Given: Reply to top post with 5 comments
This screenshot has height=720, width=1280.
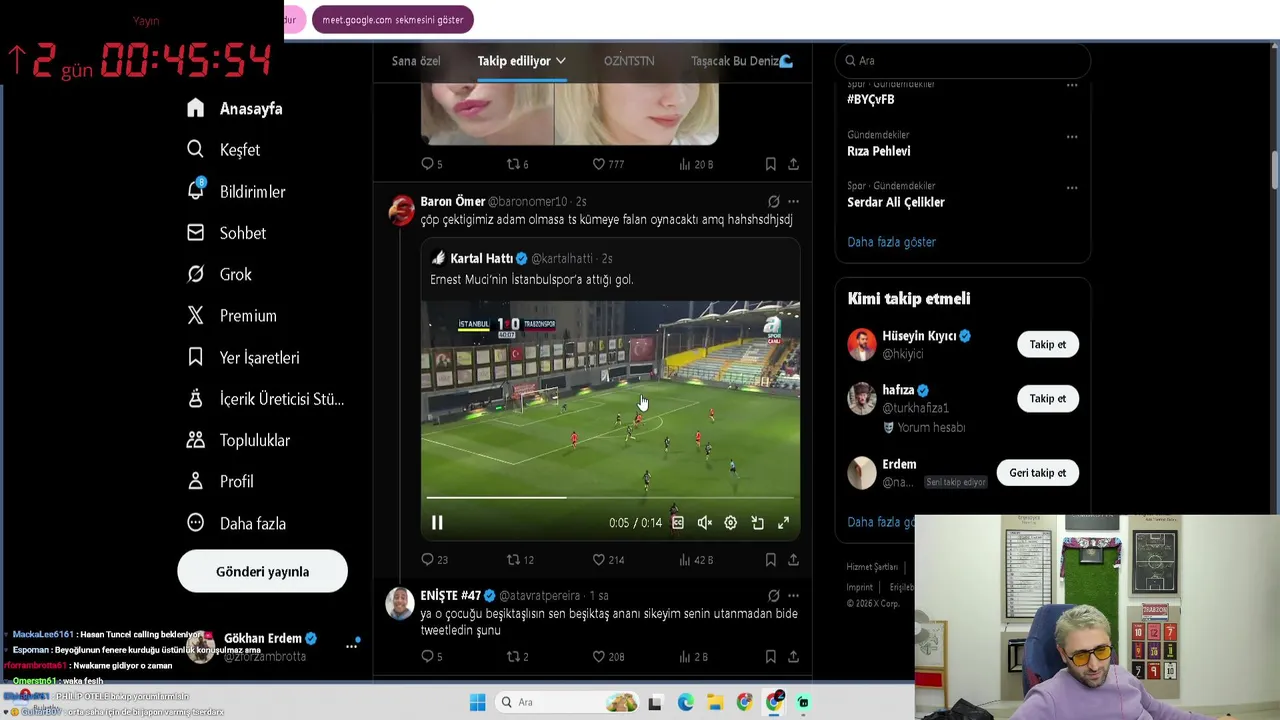Looking at the screenshot, I should point(432,164).
